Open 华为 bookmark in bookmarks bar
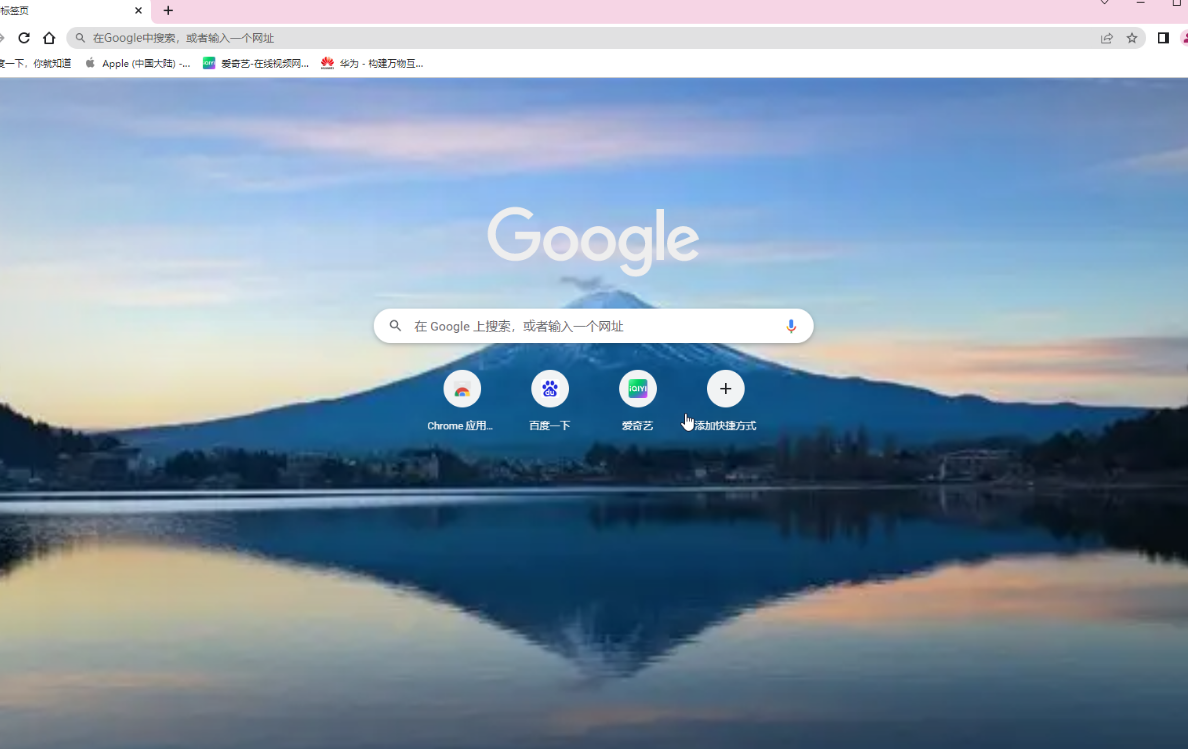This screenshot has width=1188, height=749. coord(372,64)
